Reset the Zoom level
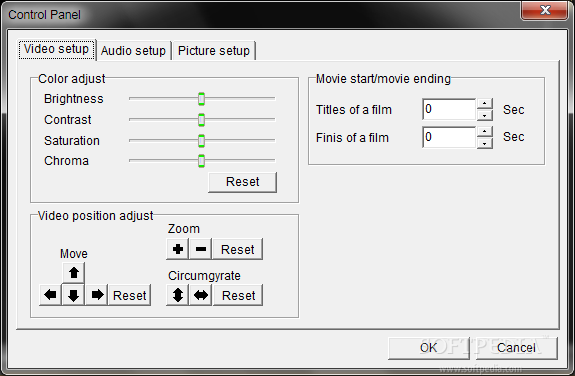The width and height of the screenshot is (575, 376). pyautogui.click(x=238, y=249)
